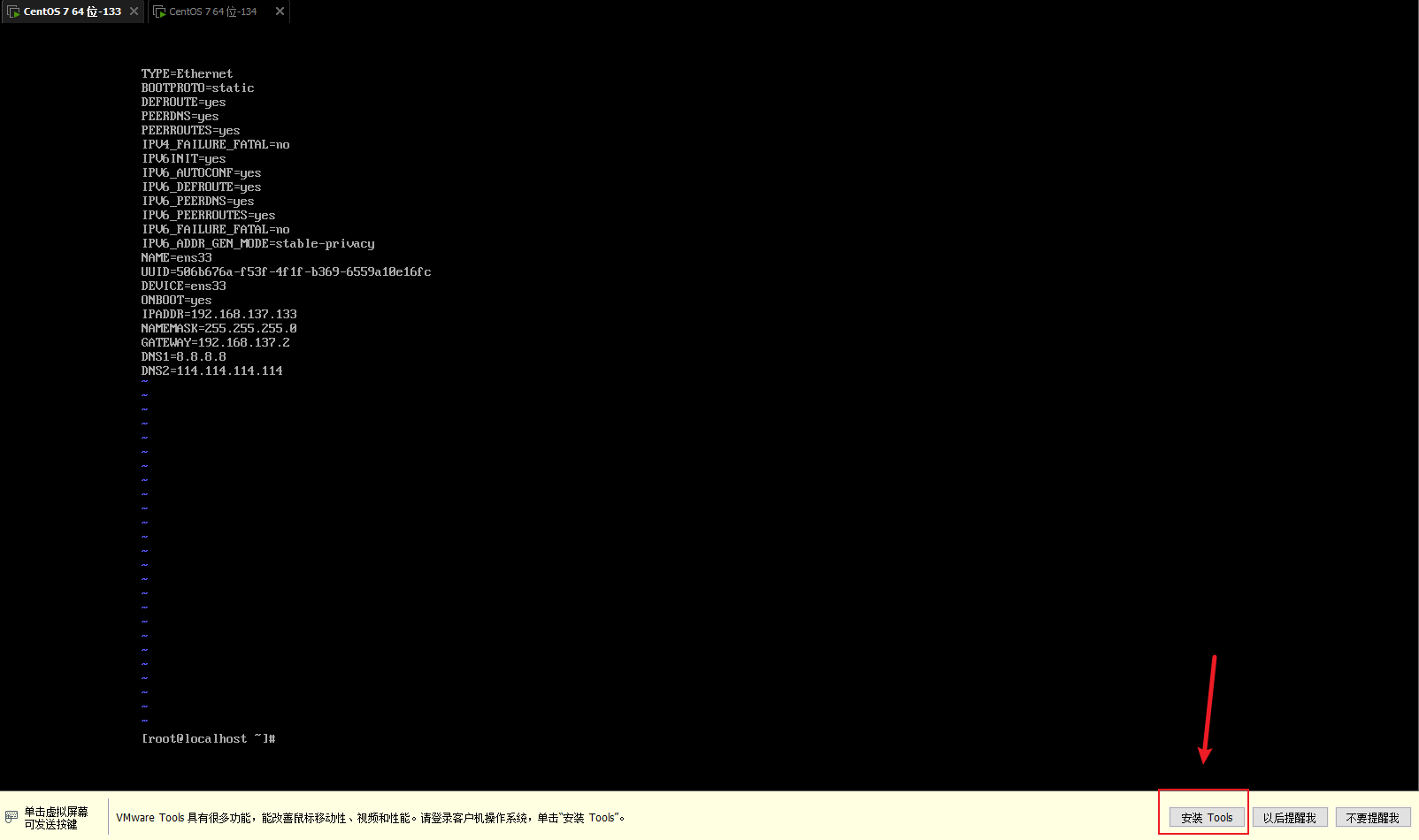
Task: Click the UUID line in the terminal
Action: (x=286, y=271)
